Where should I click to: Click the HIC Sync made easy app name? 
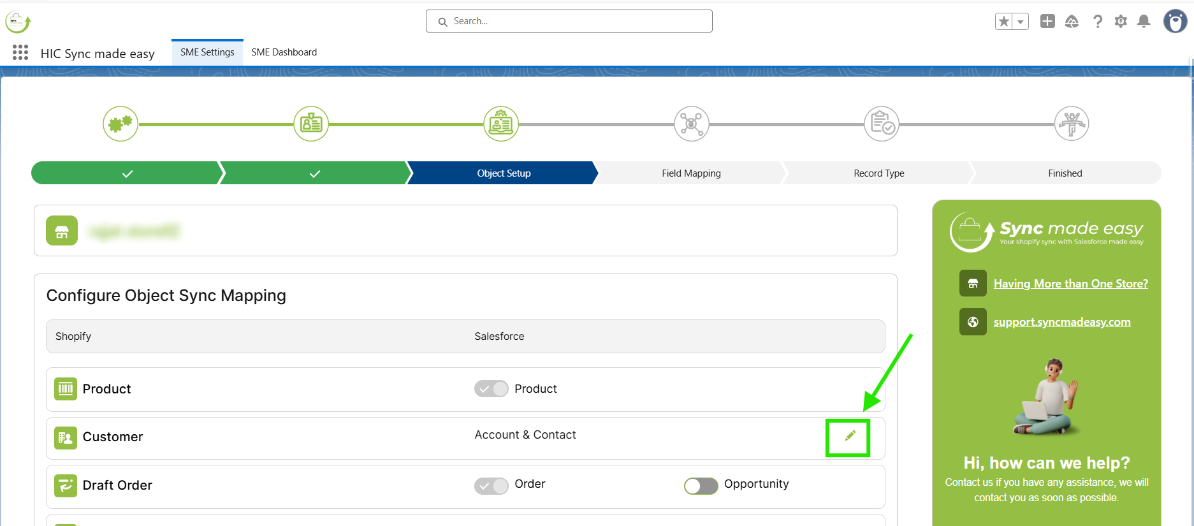pyautogui.click(x=97, y=53)
